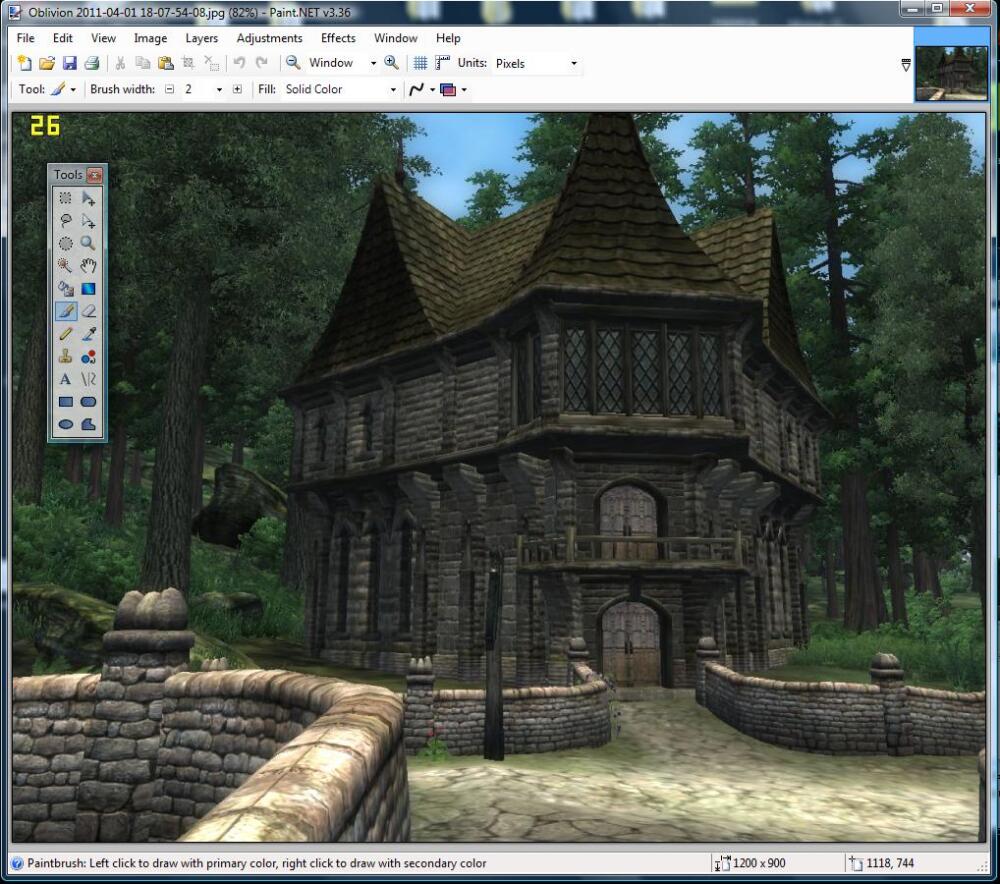Cut the selection with the scissors icon
The width and height of the screenshot is (1000, 884).
pyautogui.click(x=120, y=63)
